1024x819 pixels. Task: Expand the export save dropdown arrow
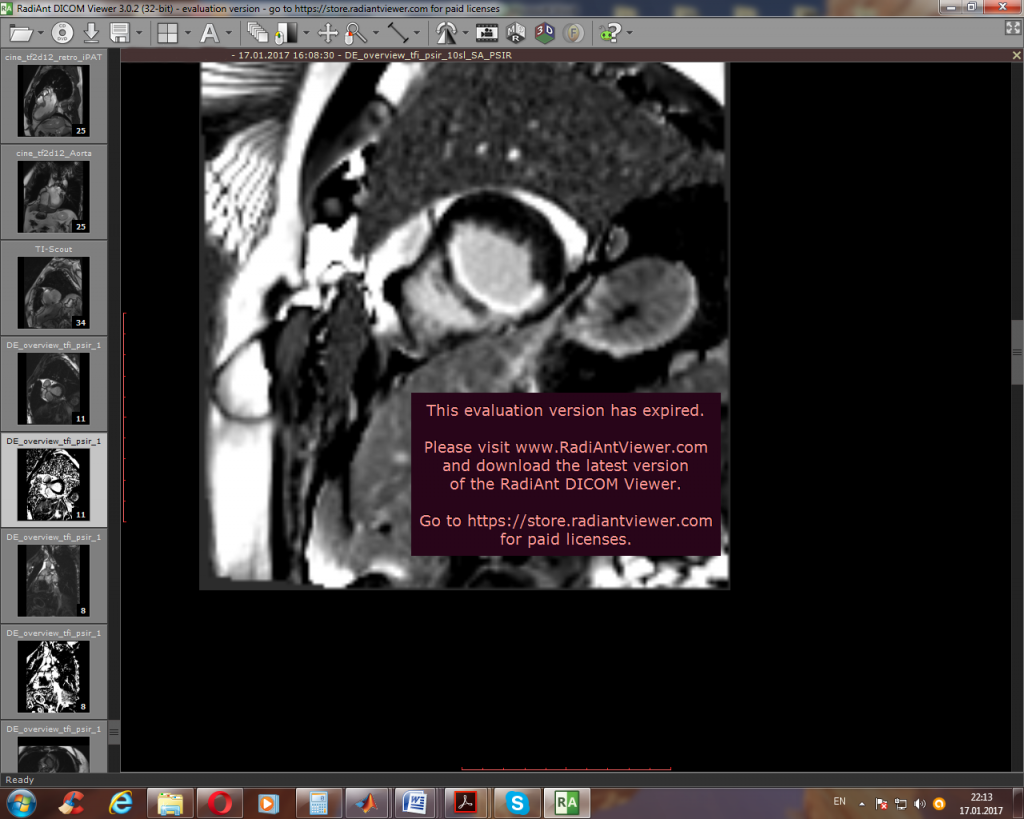click(138, 33)
